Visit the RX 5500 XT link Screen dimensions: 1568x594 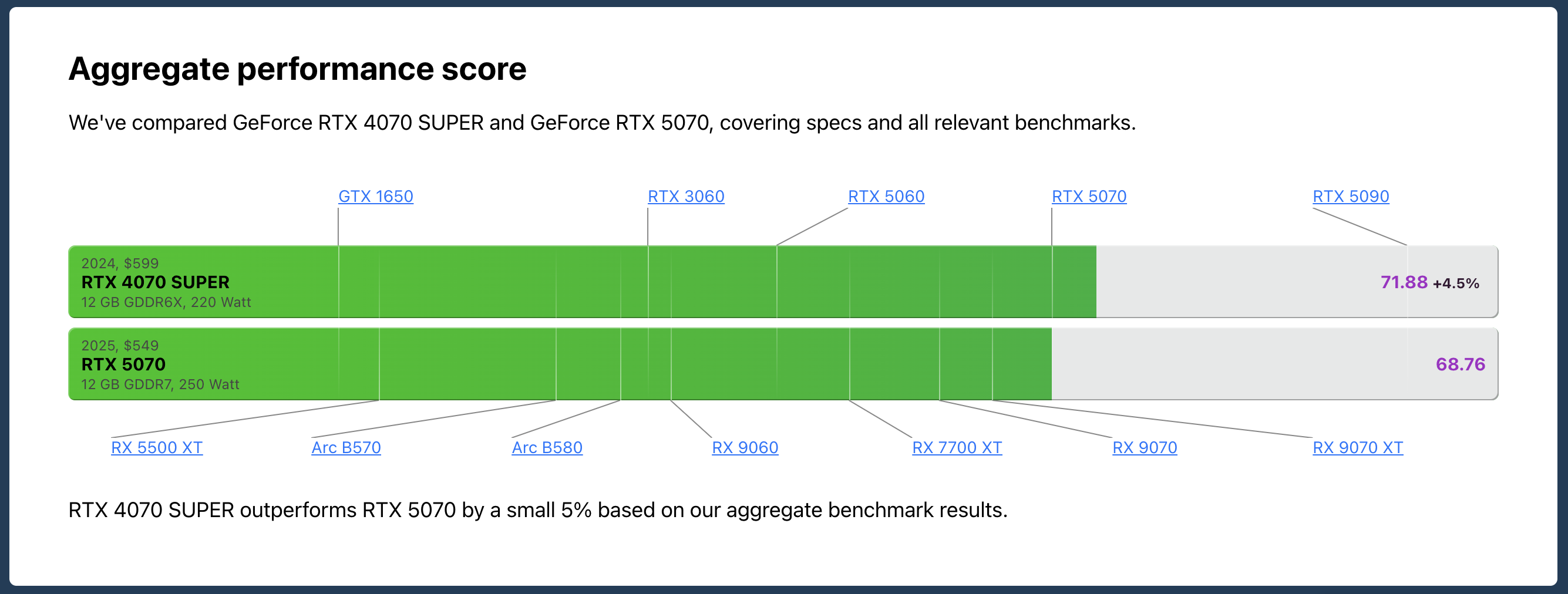pyautogui.click(x=156, y=448)
